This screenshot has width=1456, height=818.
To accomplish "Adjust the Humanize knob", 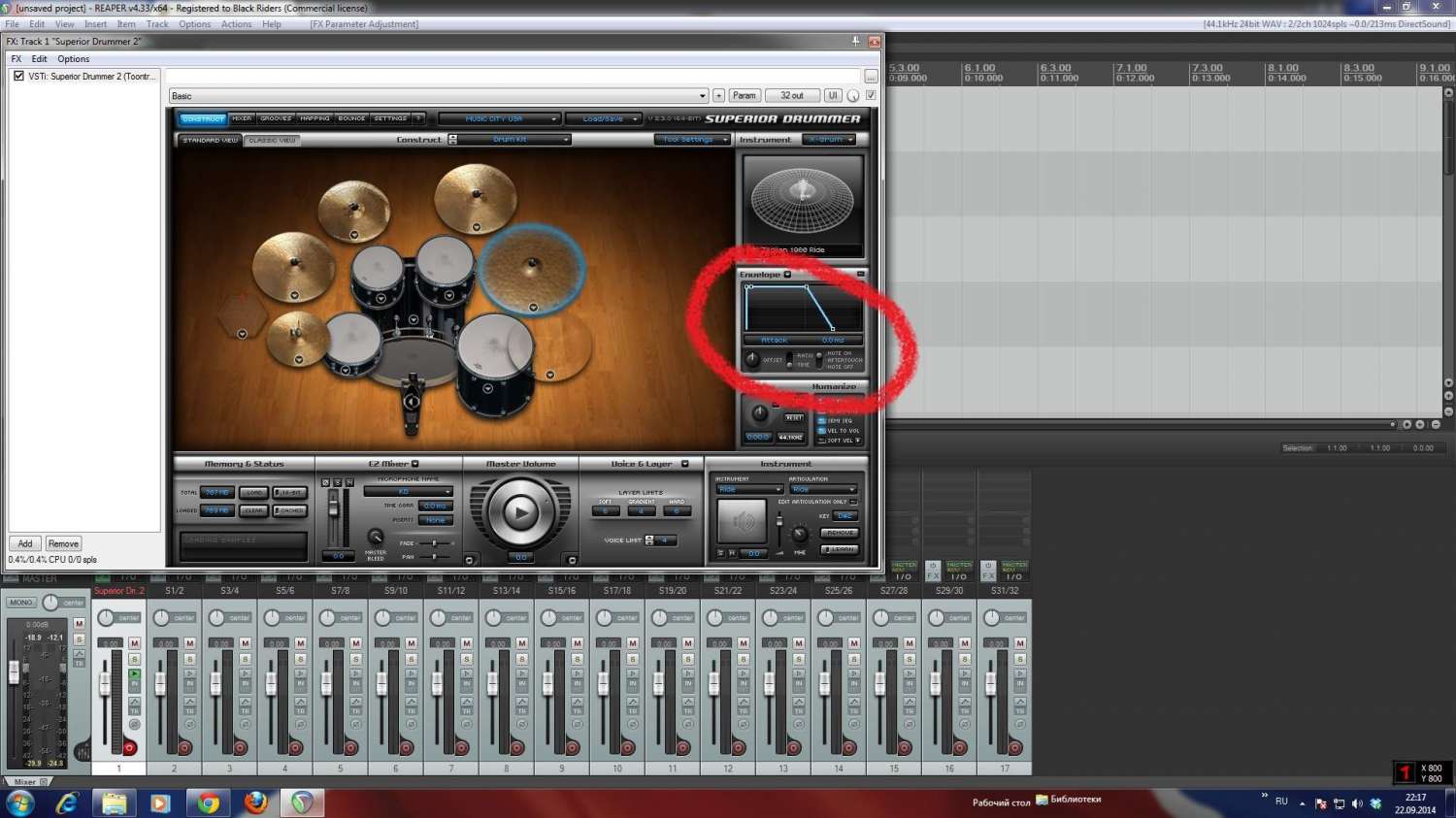I will tap(758, 413).
